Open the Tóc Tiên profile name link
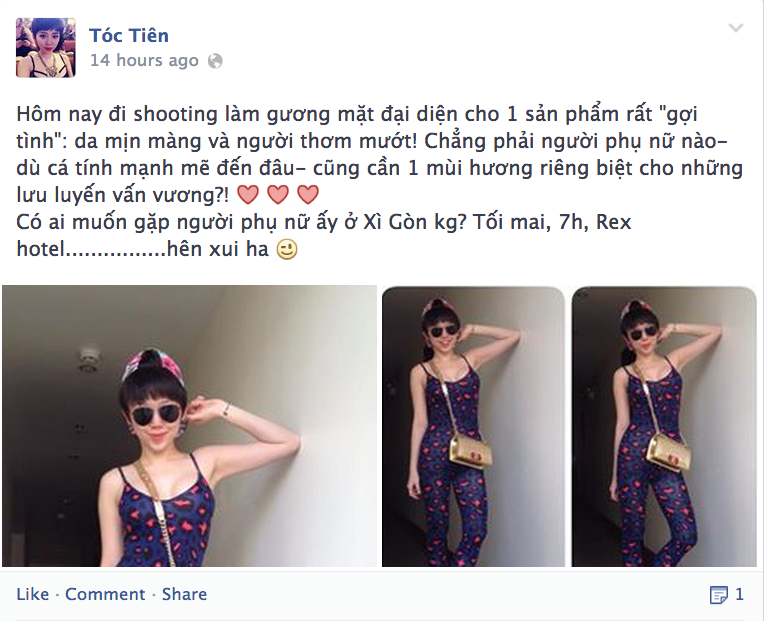Viewport: 764px width, 621px height. tap(129, 36)
